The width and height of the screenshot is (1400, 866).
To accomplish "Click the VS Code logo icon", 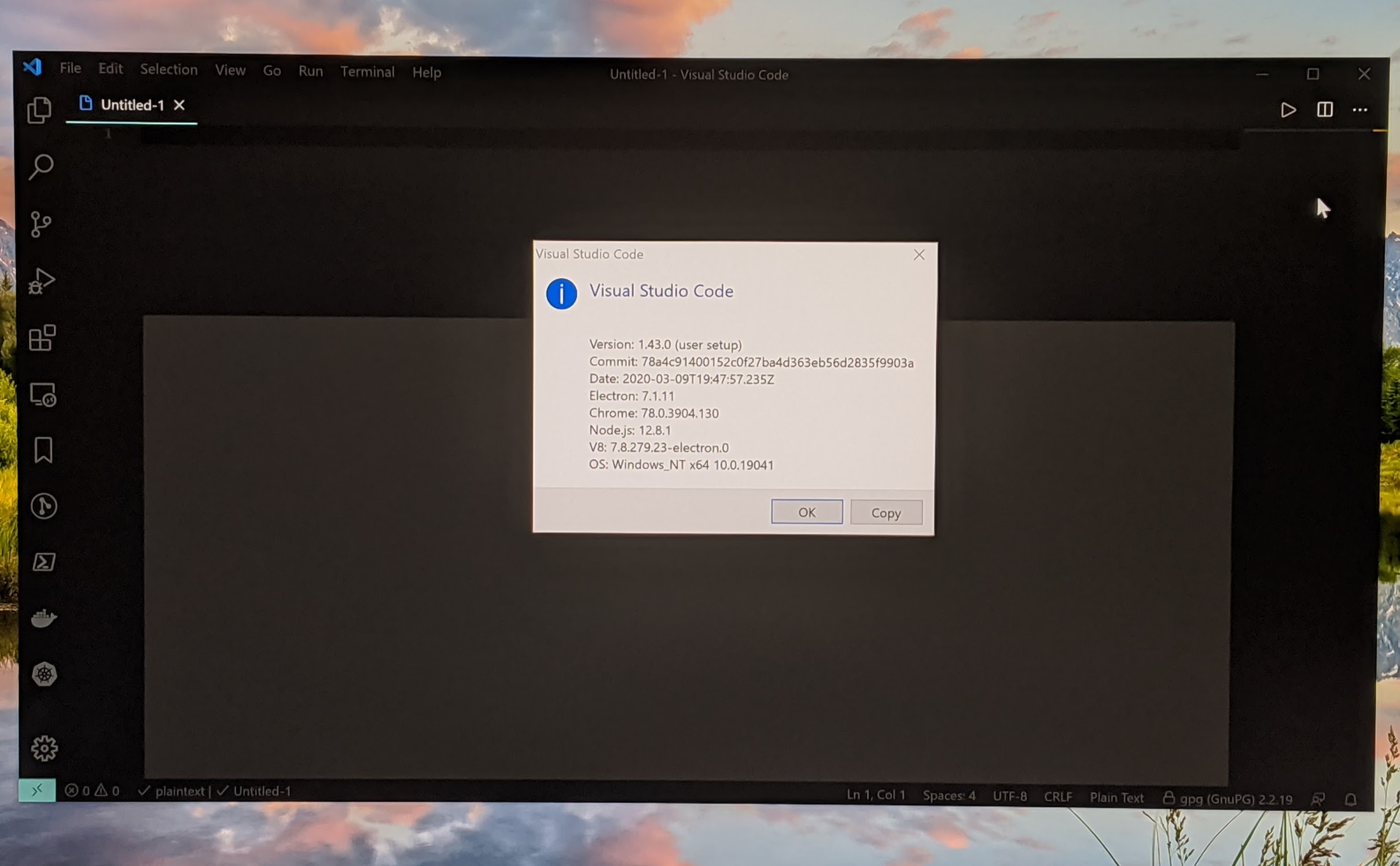I will coord(32,67).
